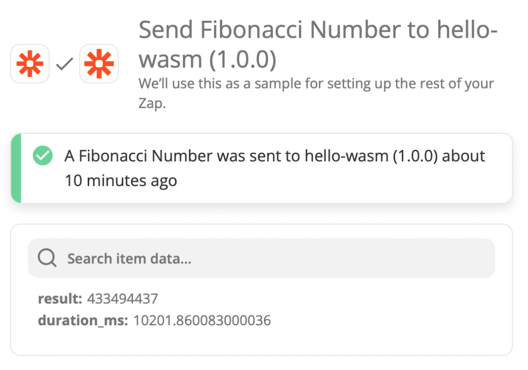Click "wasm (1.0.0)" in the heading
Screen dimensions: 528x370
pyautogui.click(x=207, y=59)
